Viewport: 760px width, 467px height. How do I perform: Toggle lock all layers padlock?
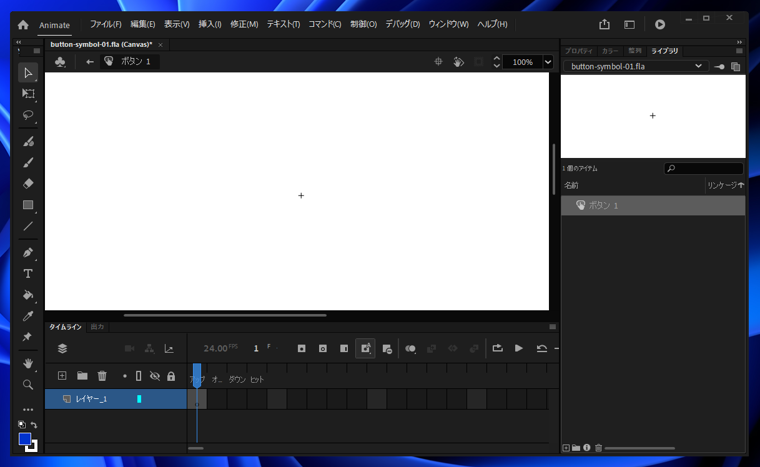coord(171,376)
